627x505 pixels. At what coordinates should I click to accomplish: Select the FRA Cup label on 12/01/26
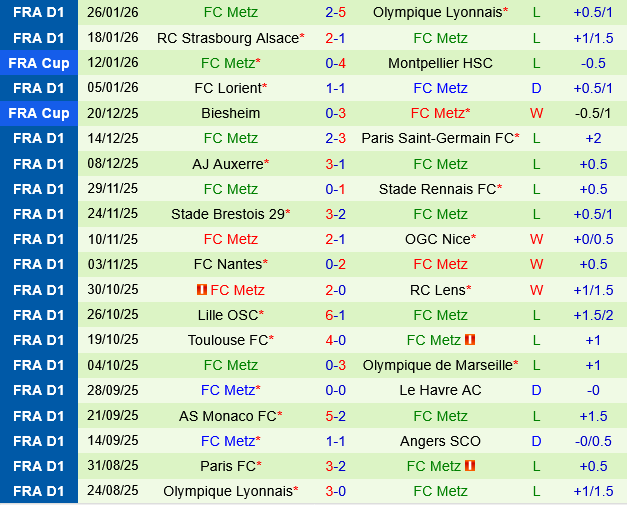click(39, 63)
